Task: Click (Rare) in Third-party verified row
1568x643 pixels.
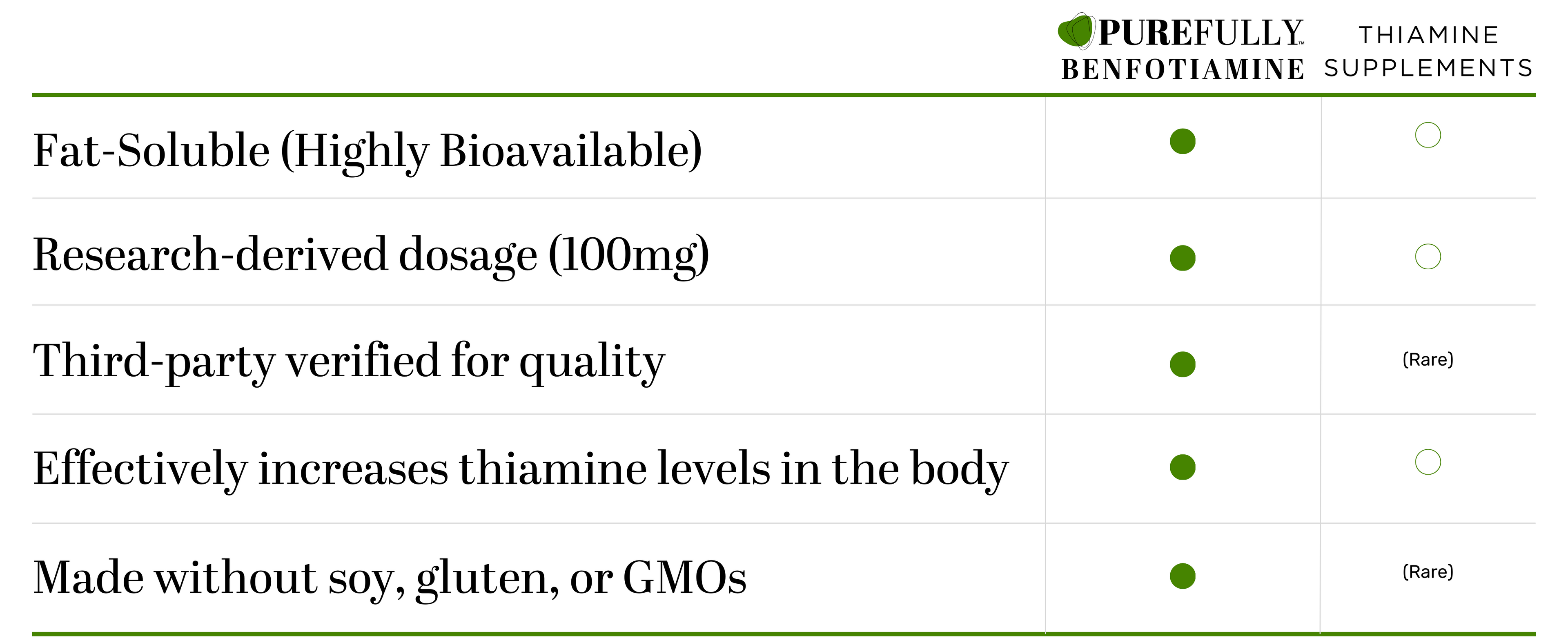Action: click(x=1428, y=359)
